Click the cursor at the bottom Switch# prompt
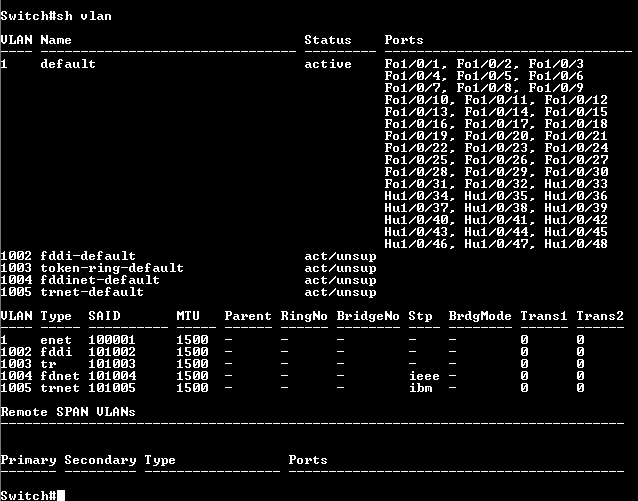The width and height of the screenshot is (638, 501). click(61, 495)
